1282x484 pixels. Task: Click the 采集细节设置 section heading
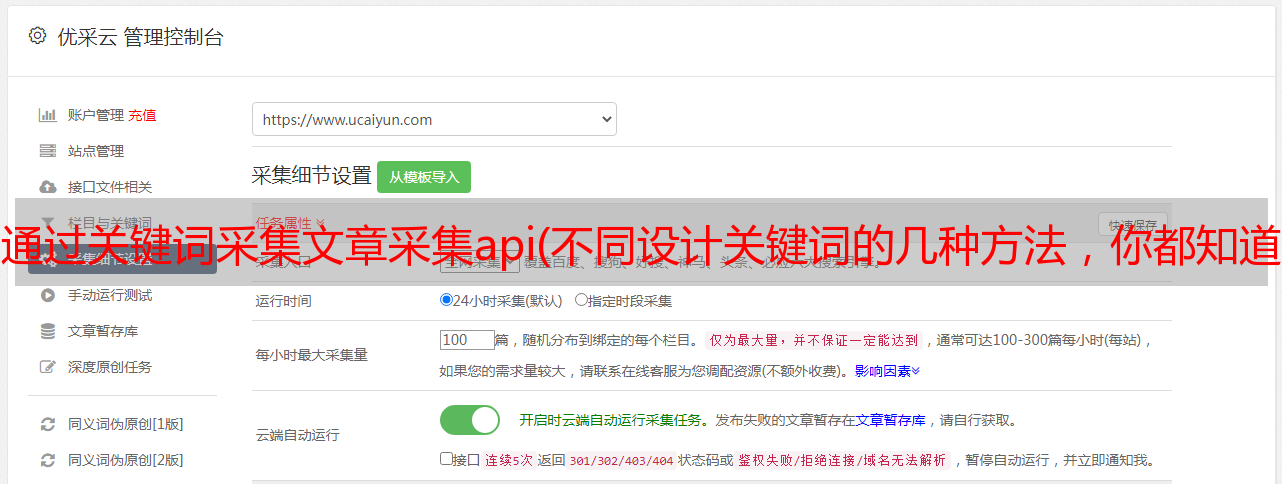click(311, 176)
